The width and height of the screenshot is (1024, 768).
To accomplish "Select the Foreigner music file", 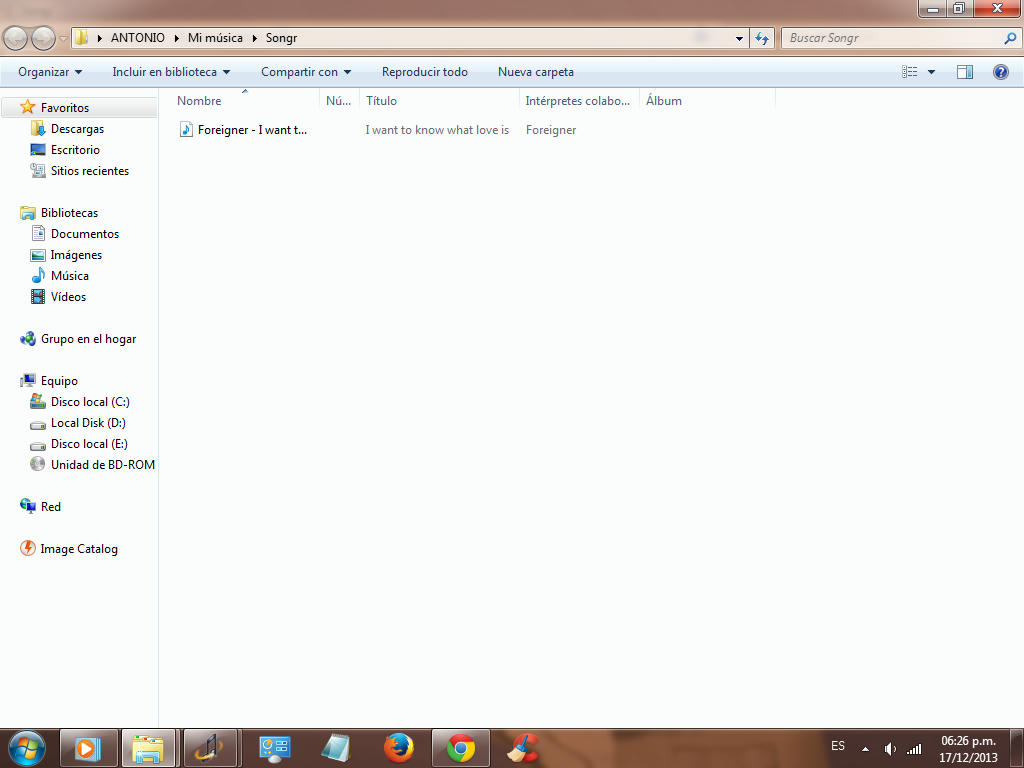I will (252, 130).
